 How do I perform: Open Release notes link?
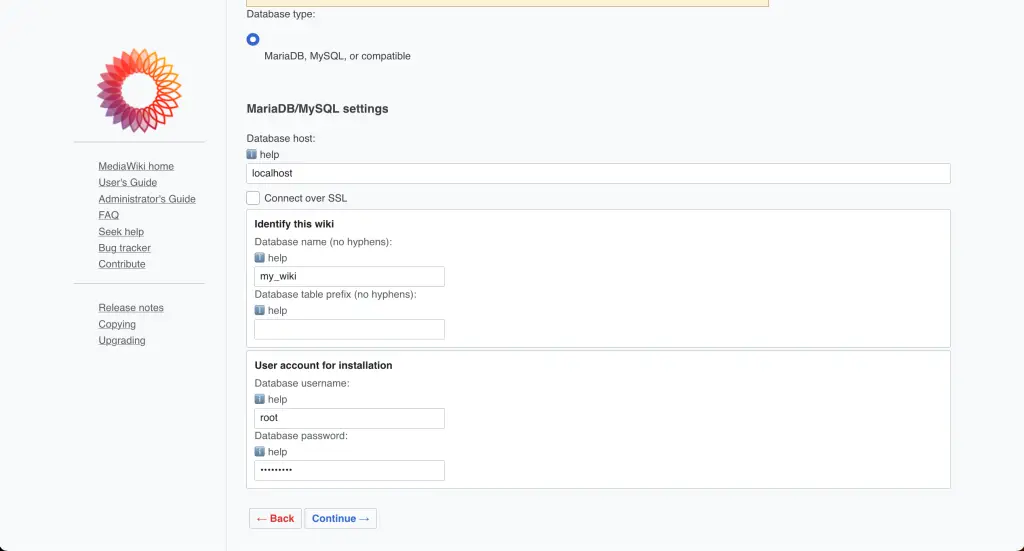click(x=131, y=308)
